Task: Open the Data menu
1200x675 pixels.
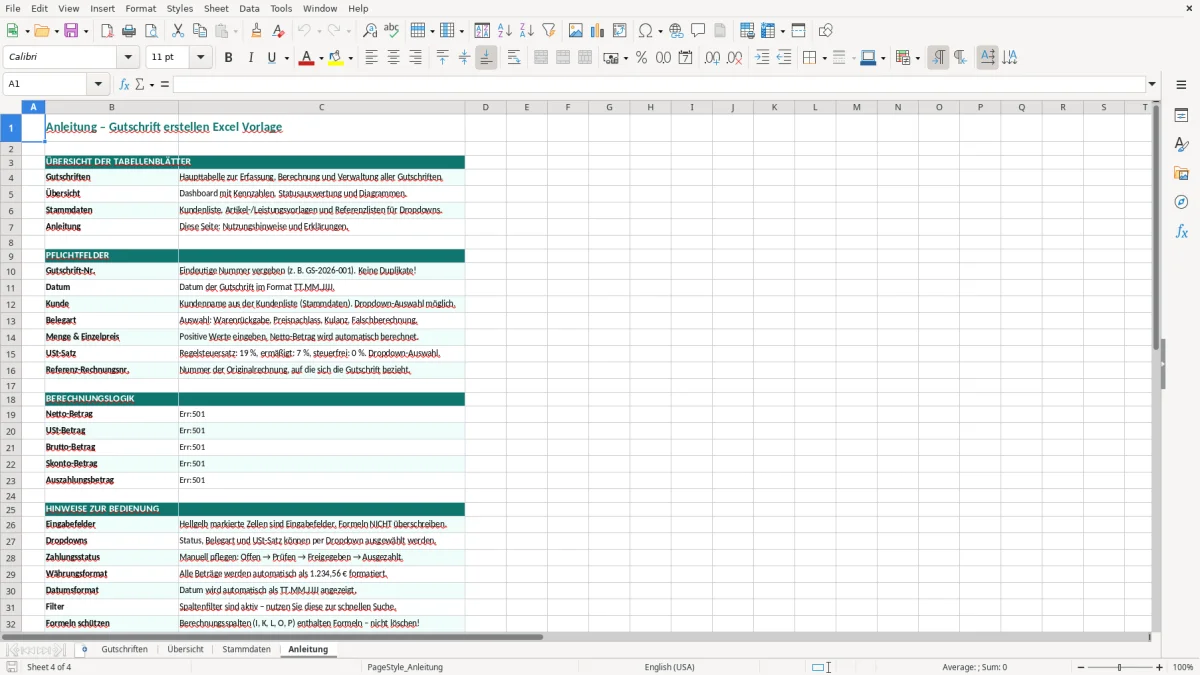Action: [249, 8]
